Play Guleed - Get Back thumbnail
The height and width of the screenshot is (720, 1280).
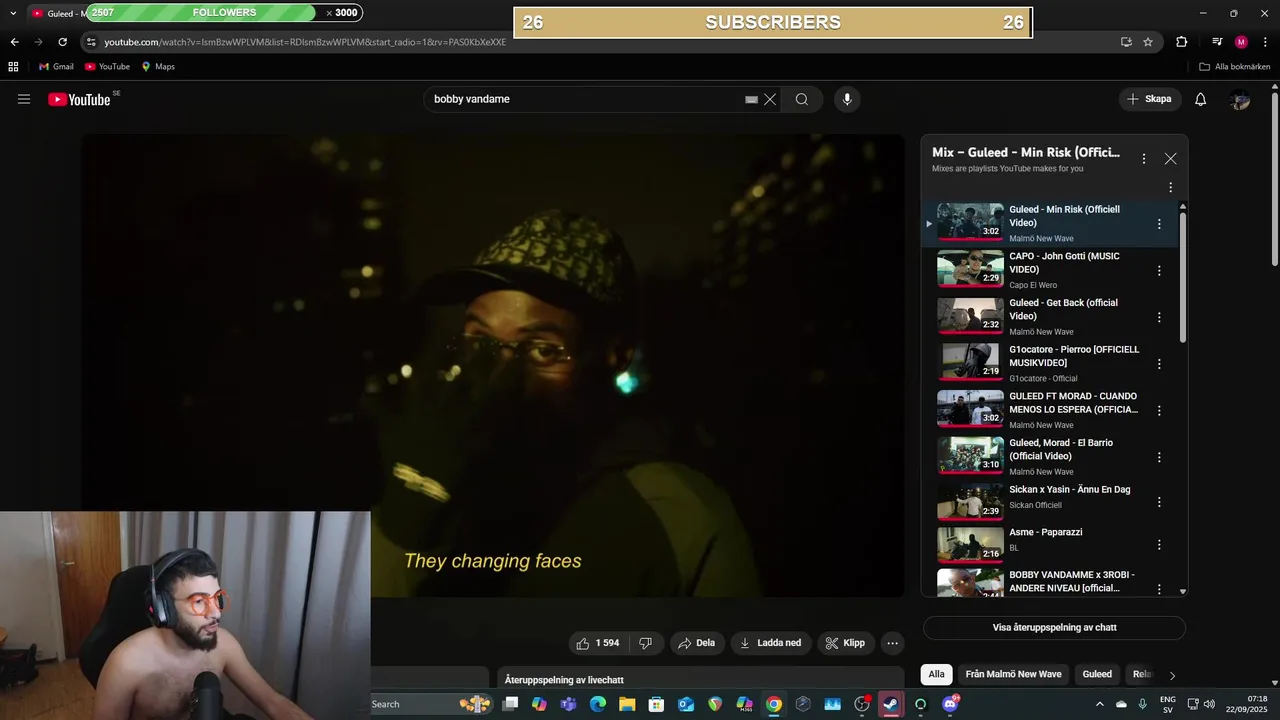970,316
